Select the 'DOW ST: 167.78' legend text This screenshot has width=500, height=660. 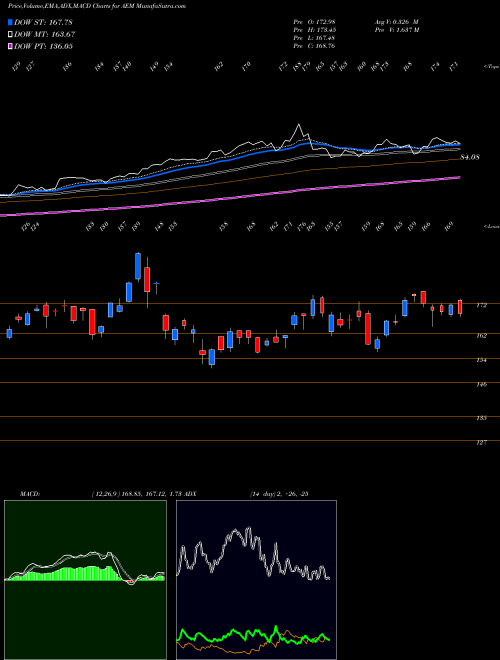(x=43, y=22)
